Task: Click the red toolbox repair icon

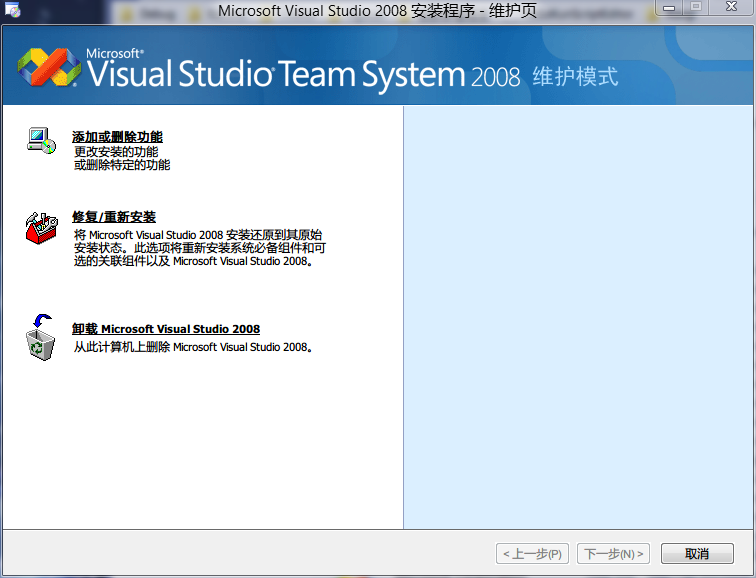Action: 41,229
